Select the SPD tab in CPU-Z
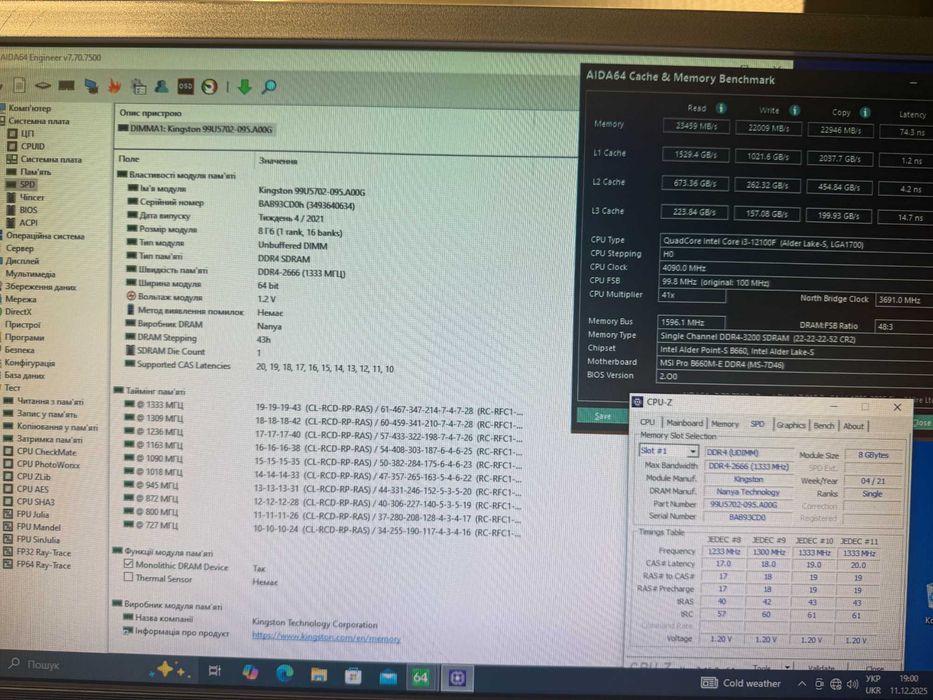The image size is (933, 700). pyautogui.click(x=757, y=424)
